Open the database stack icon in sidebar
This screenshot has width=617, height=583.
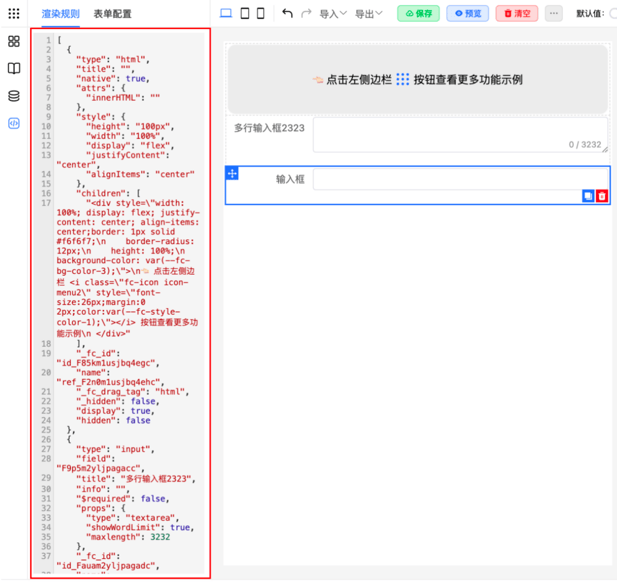[x=14, y=96]
